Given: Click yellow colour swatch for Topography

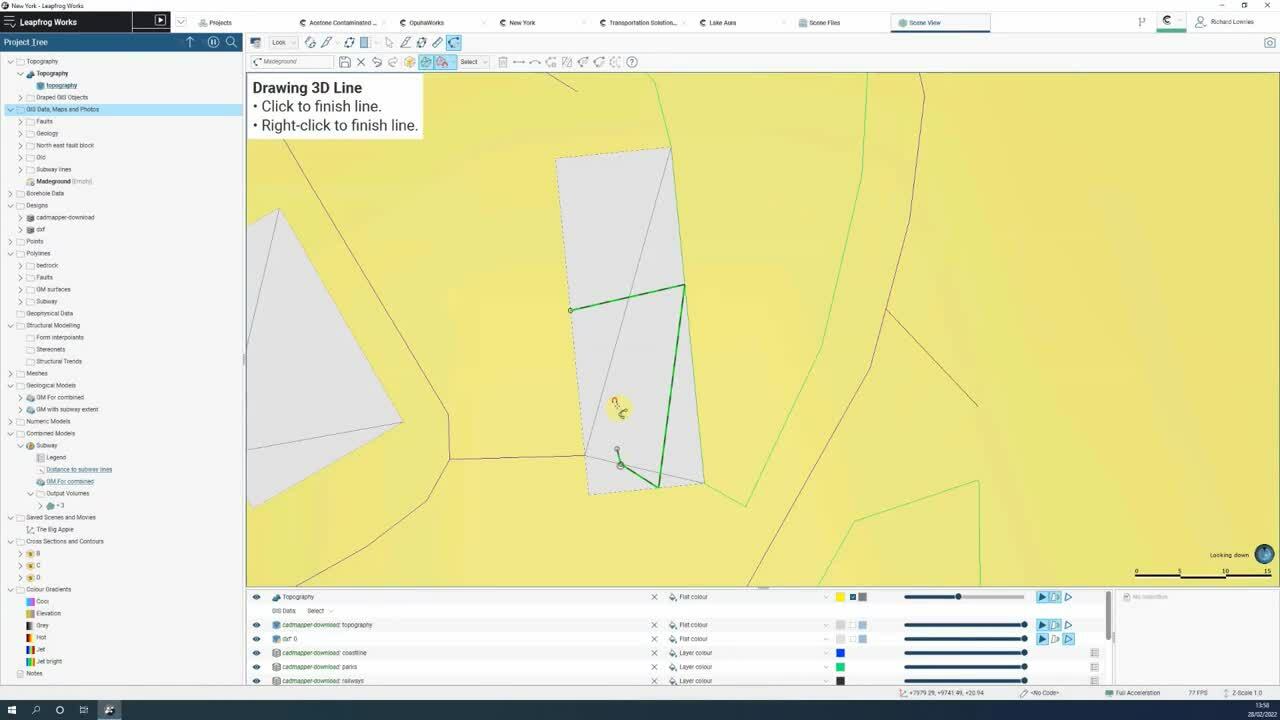Looking at the screenshot, I should click(x=840, y=597).
